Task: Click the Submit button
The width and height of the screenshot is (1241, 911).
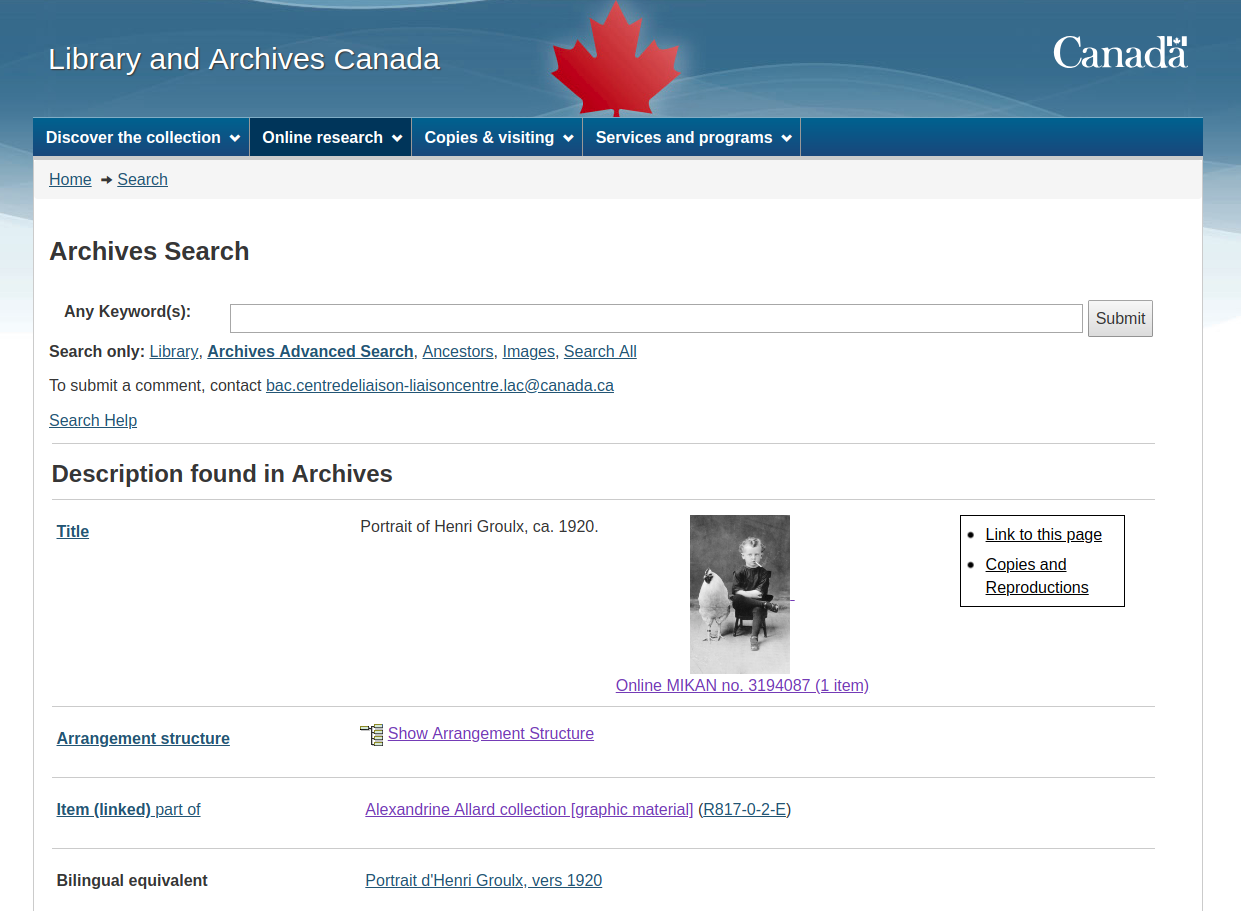Action: point(1120,318)
